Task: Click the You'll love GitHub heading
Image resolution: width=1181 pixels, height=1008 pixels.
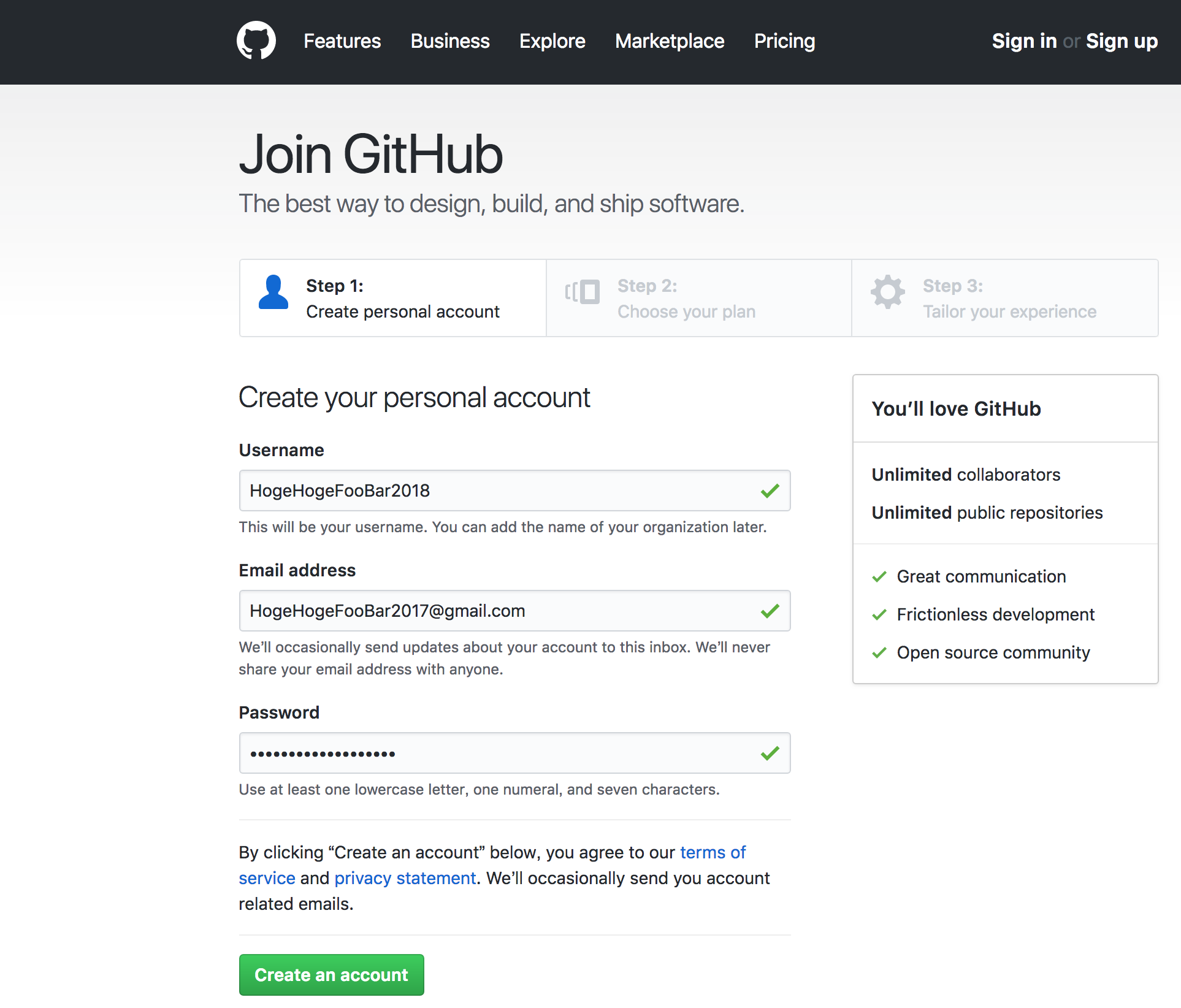Action: point(956,408)
